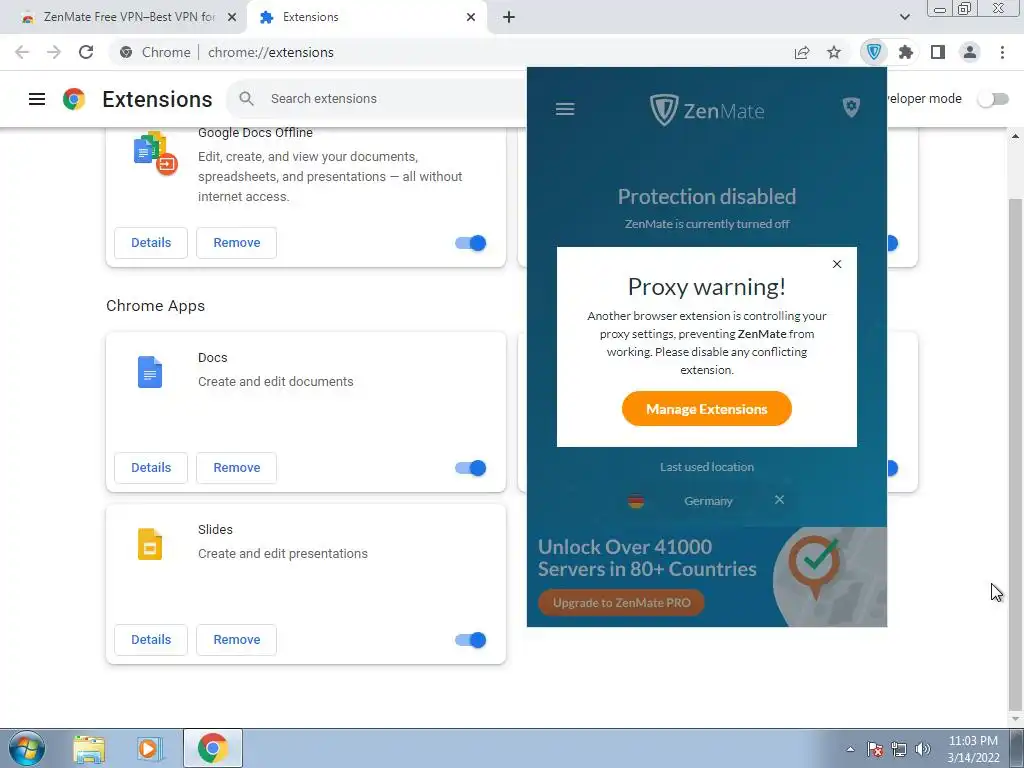Remove the Docs app

(x=236, y=468)
